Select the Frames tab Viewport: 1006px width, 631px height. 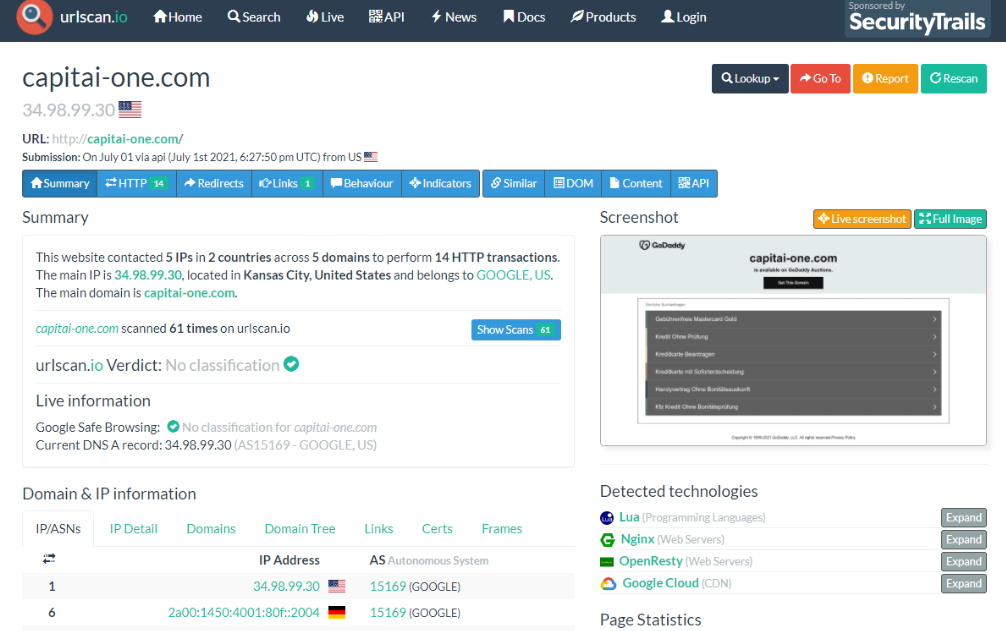click(x=502, y=529)
